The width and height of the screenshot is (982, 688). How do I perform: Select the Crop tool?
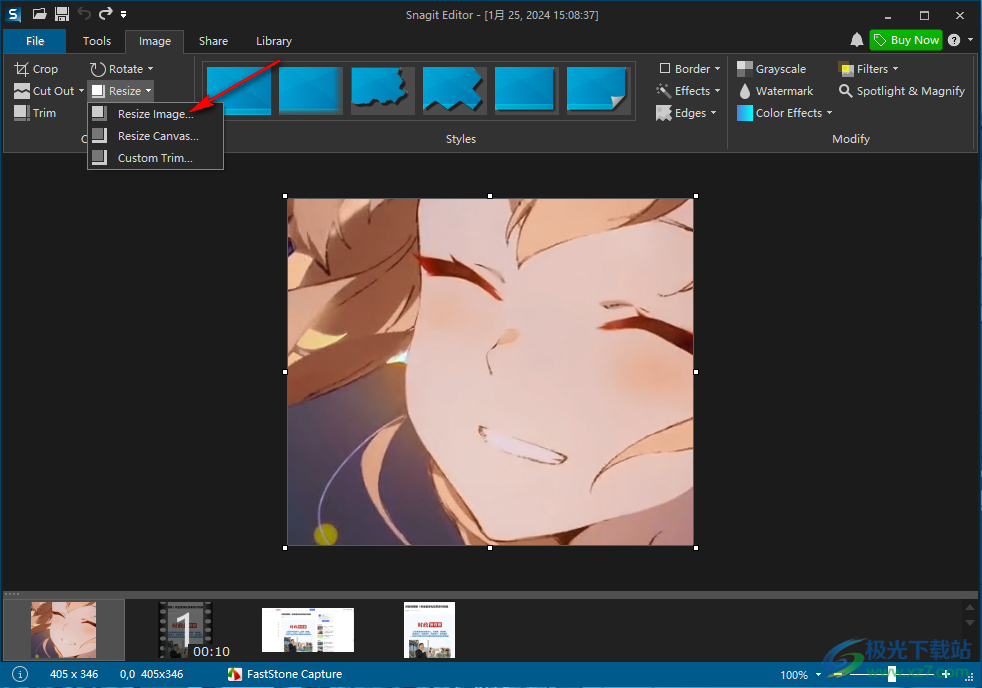tap(36, 69)
